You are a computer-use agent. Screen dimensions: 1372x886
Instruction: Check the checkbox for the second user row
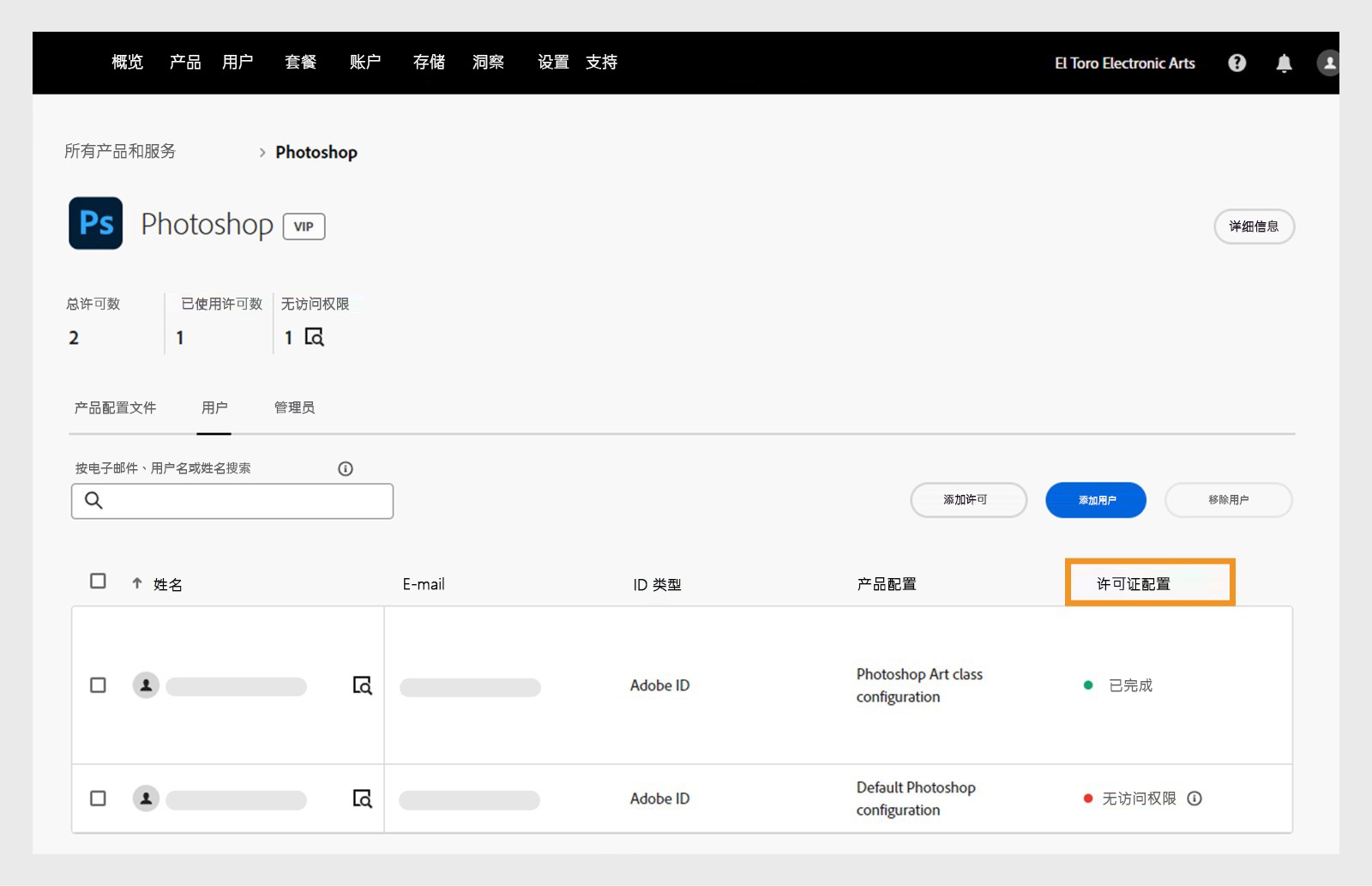click(x=98, y=799)
